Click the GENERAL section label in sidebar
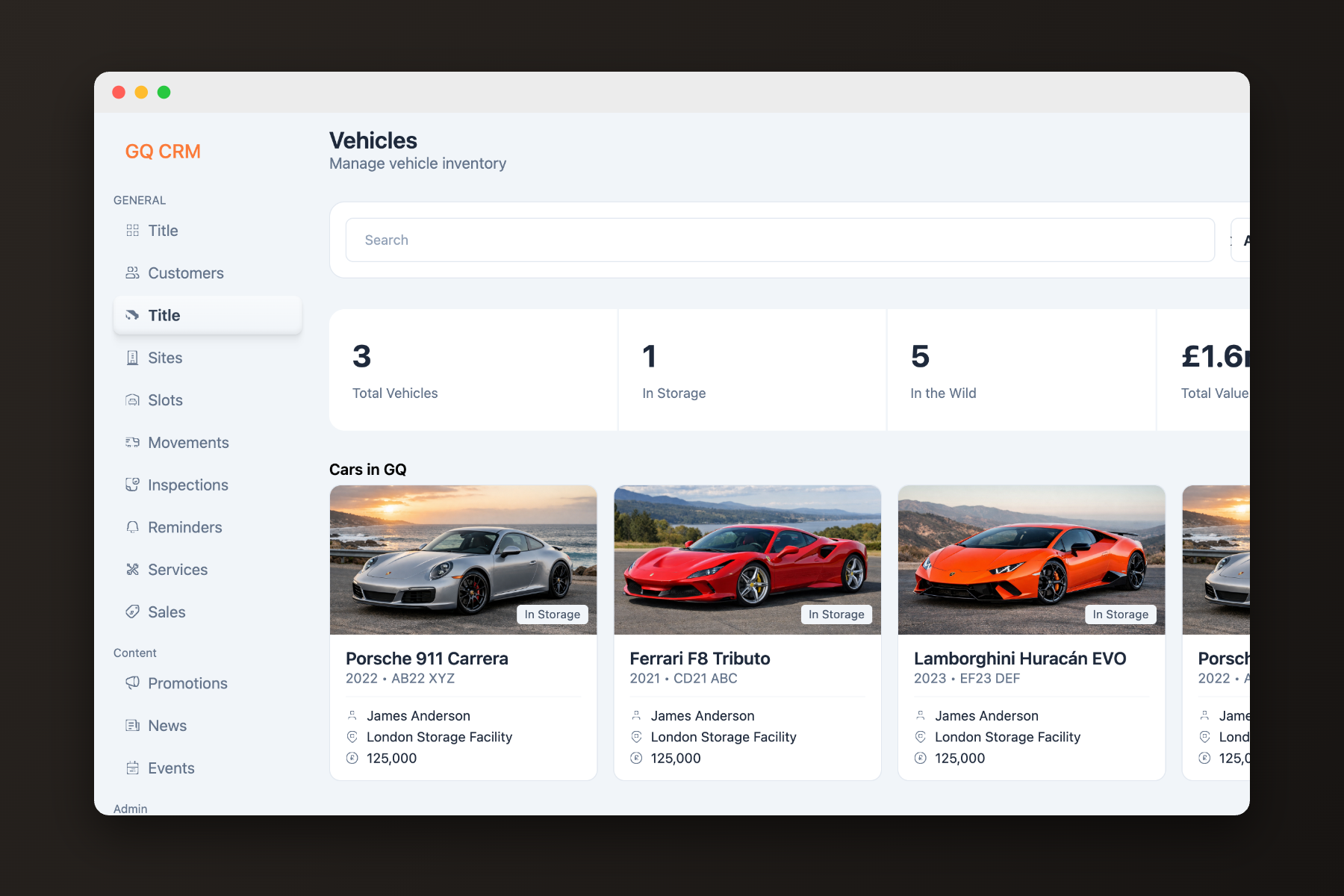The width and height of the screenshot is (1344, 896). click(x=140, y=200)
